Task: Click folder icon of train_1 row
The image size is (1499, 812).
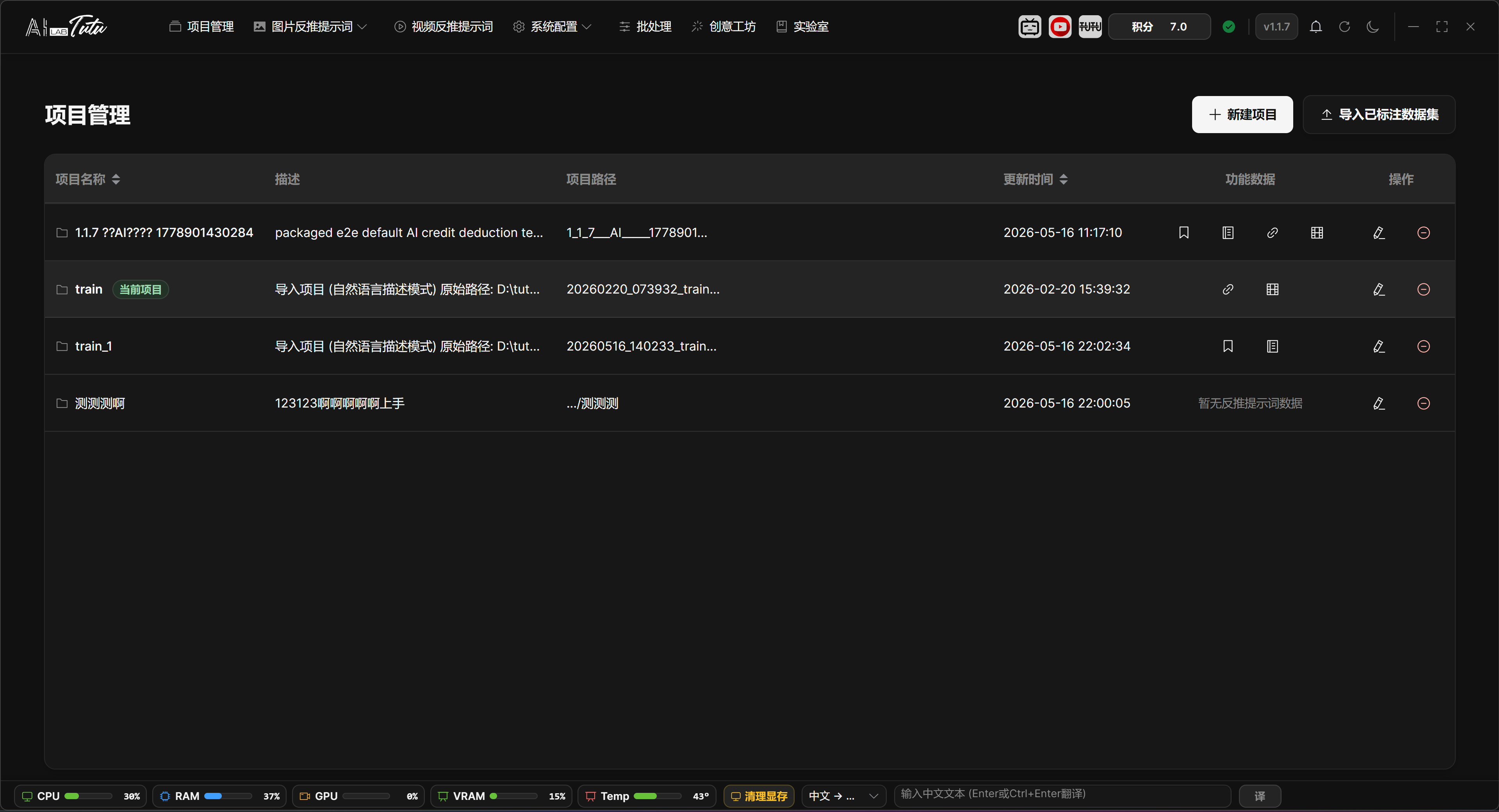Action: tap(62, 346)
